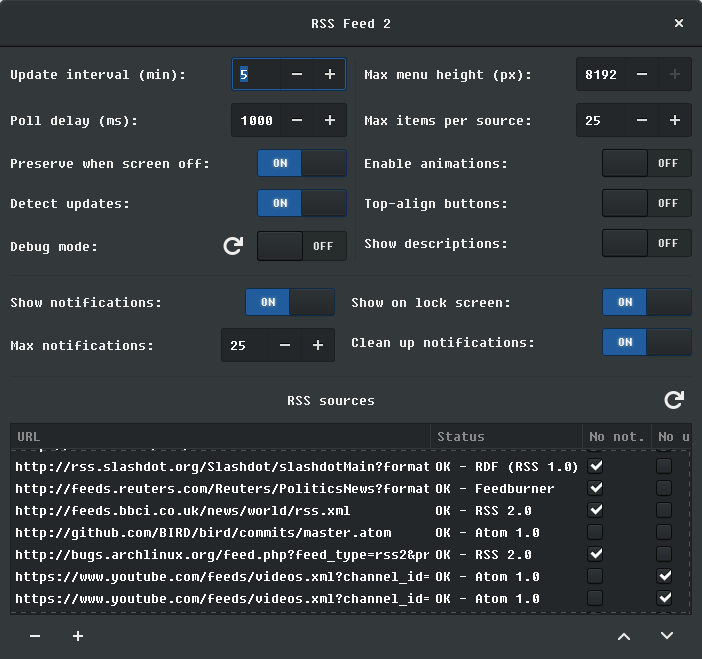Decrease the update interval value
The width and height of the screenshot is (702, 659).
click(x=297, y=74)
